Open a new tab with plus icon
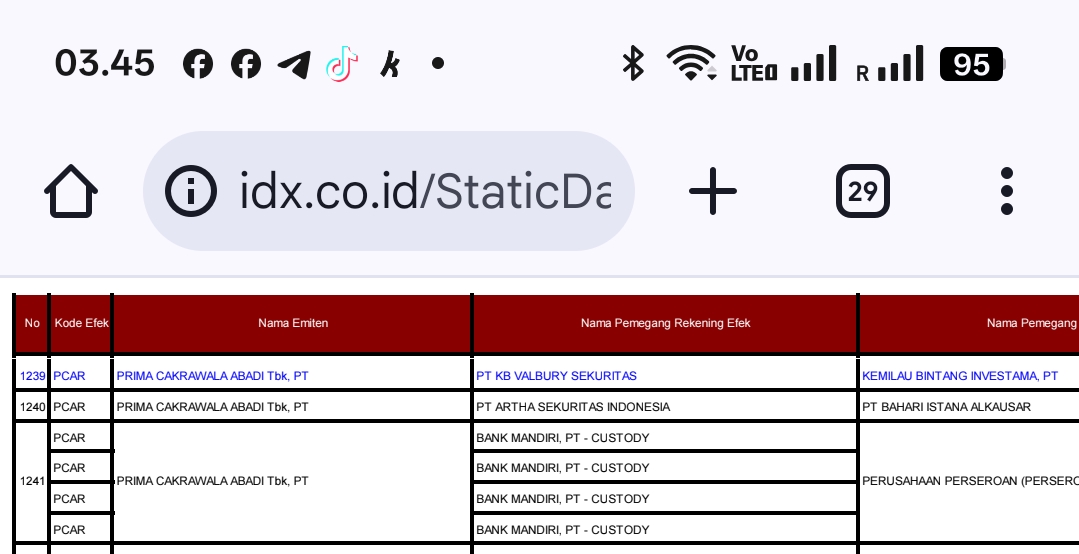 point(713,191)
